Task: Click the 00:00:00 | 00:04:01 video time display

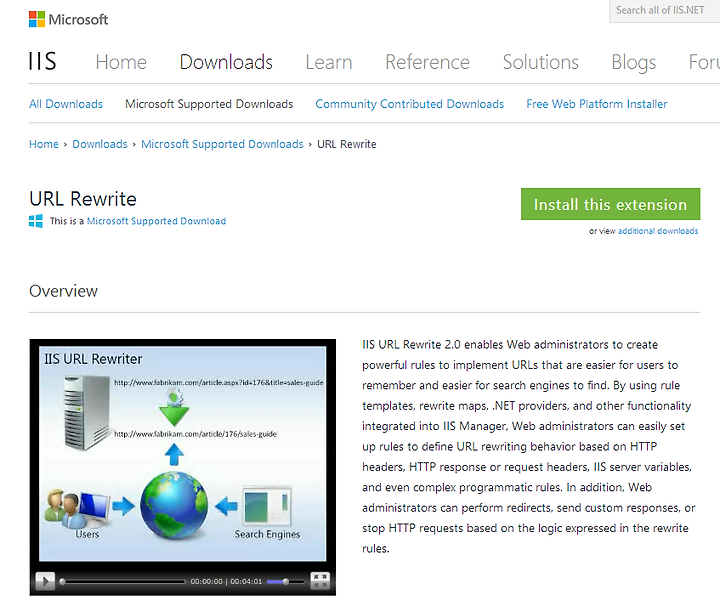Action: pos(226,582)
